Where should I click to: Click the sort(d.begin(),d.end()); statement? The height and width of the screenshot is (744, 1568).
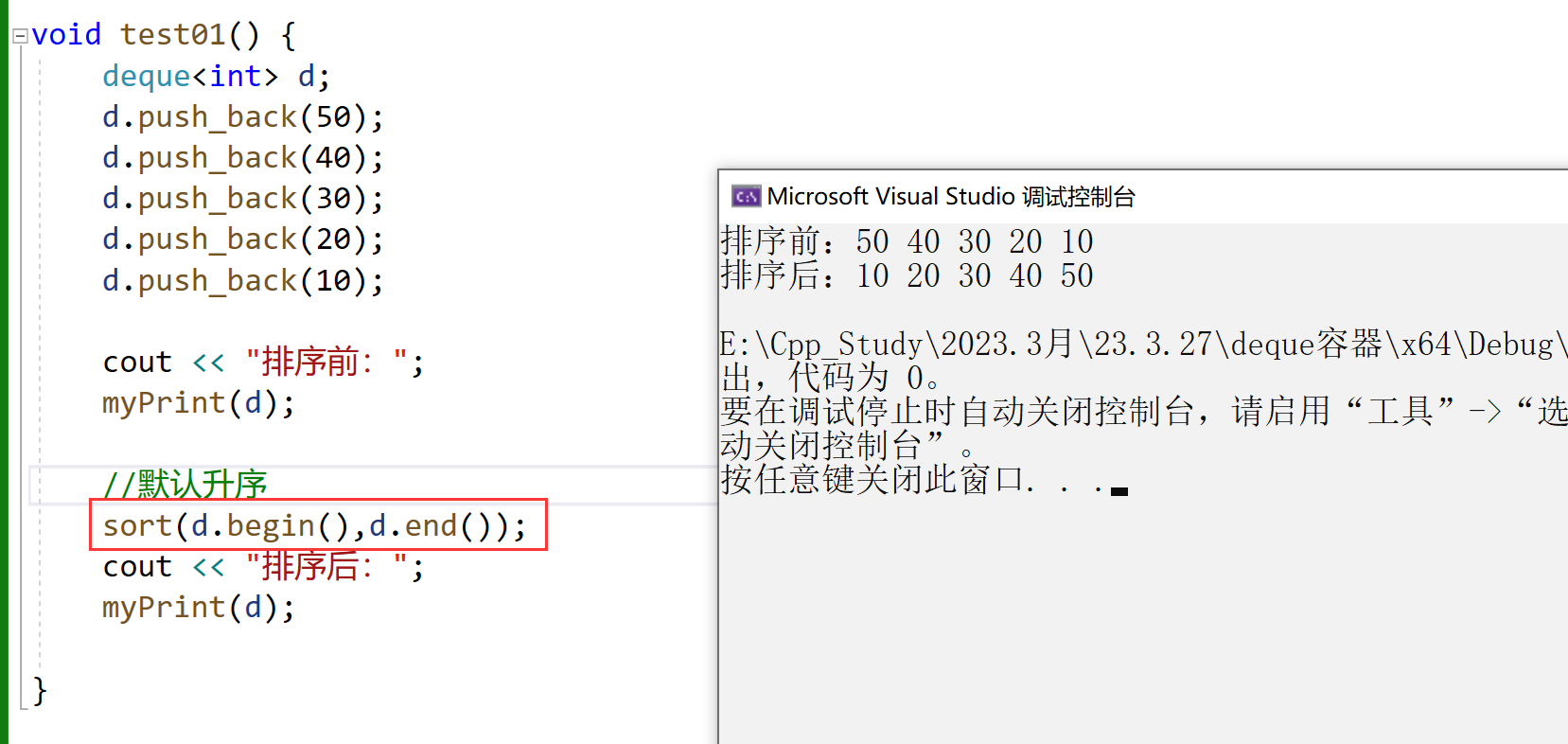314,526
